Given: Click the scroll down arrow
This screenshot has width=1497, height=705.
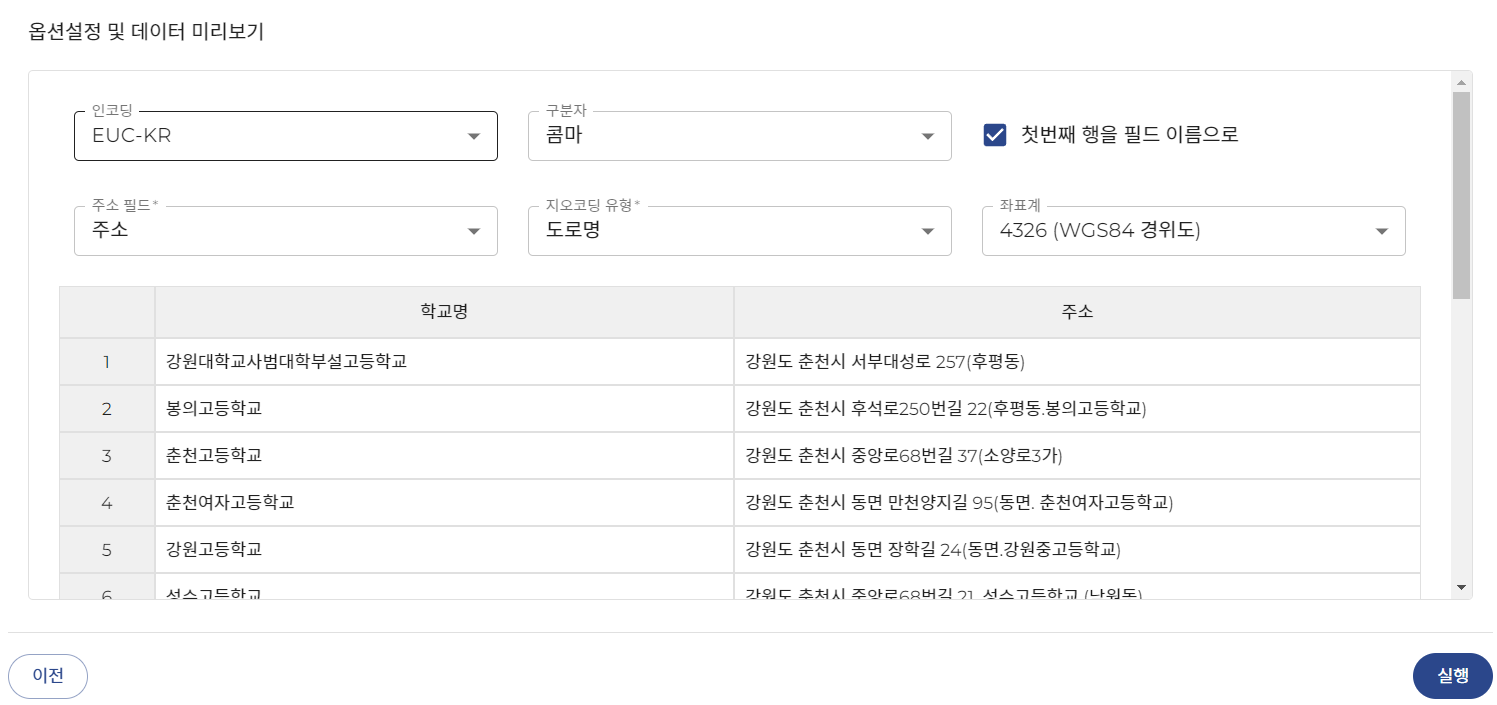Looking at the screenshot, I should pos(1461,587).
